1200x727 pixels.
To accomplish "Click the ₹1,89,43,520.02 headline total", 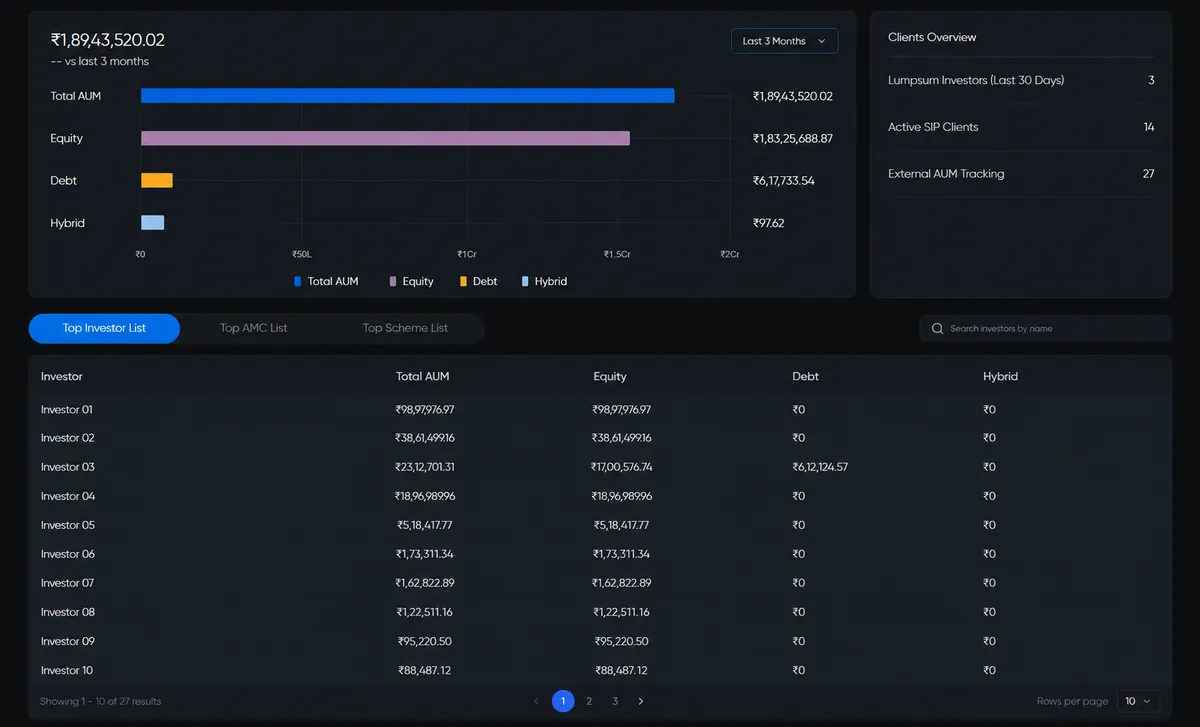I will pos(108,40).
